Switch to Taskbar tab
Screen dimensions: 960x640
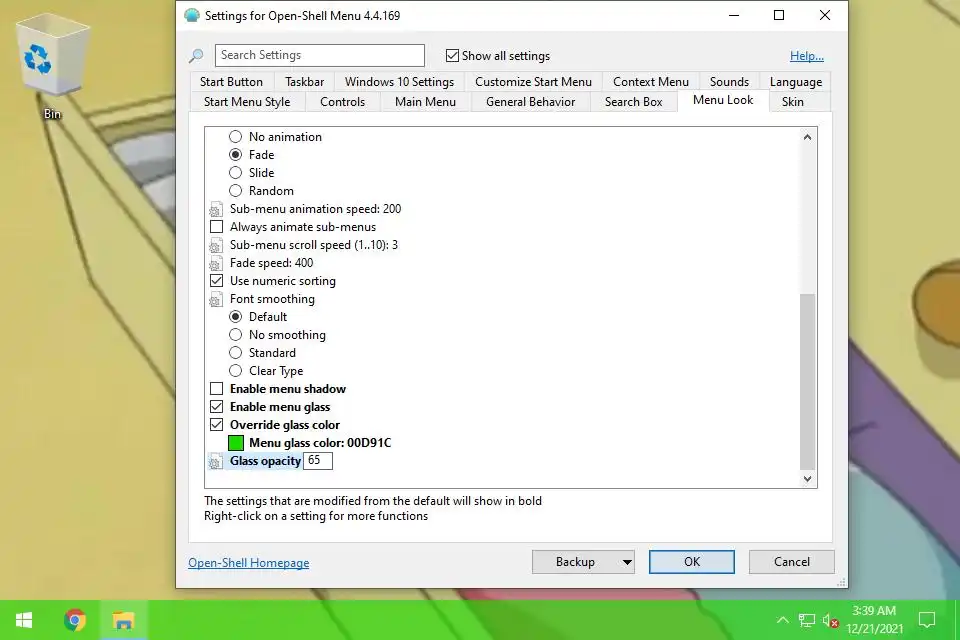click(304, 81)
